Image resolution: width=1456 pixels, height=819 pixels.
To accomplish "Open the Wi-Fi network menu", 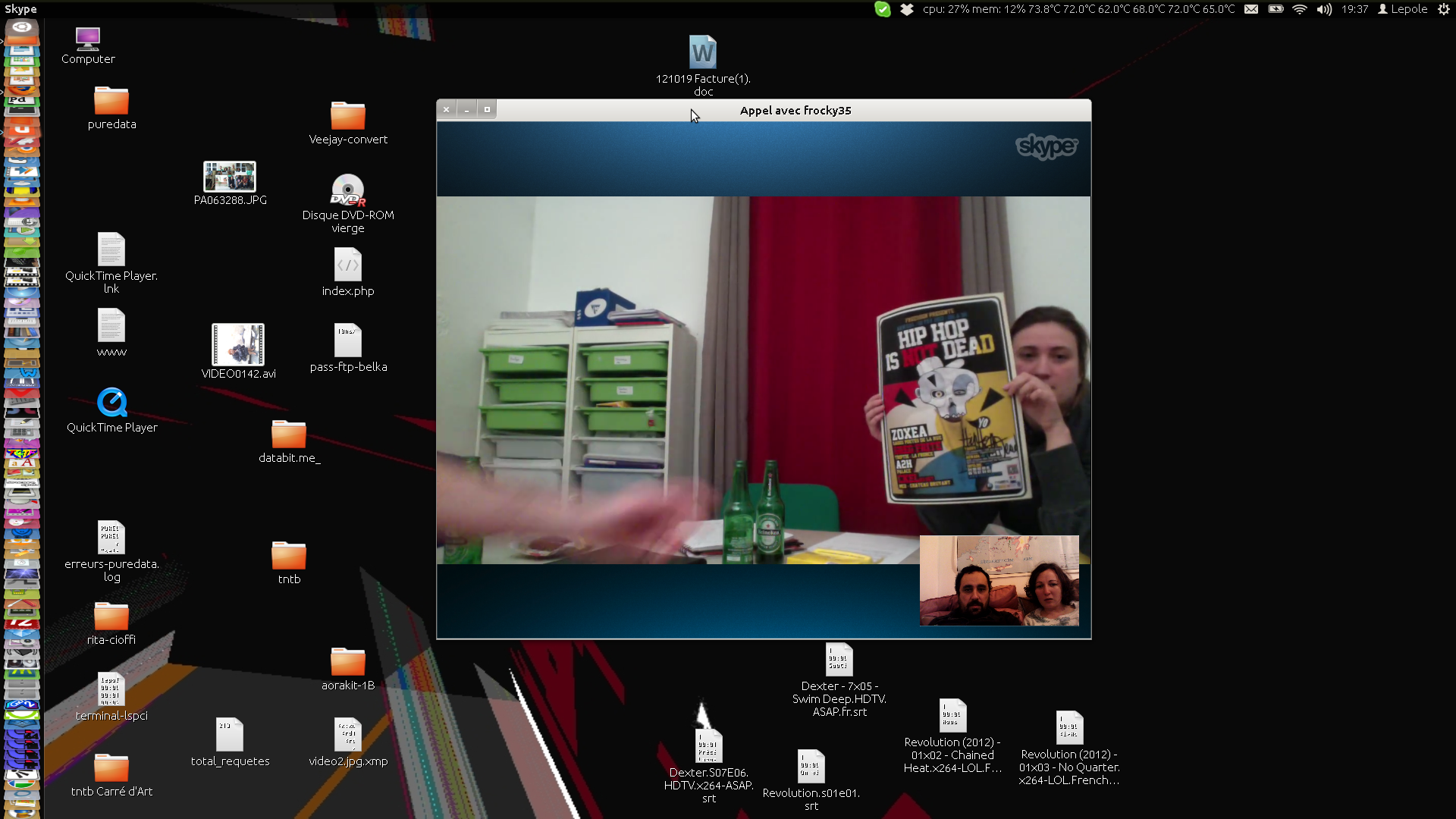I will click(x=1300, y=9).
